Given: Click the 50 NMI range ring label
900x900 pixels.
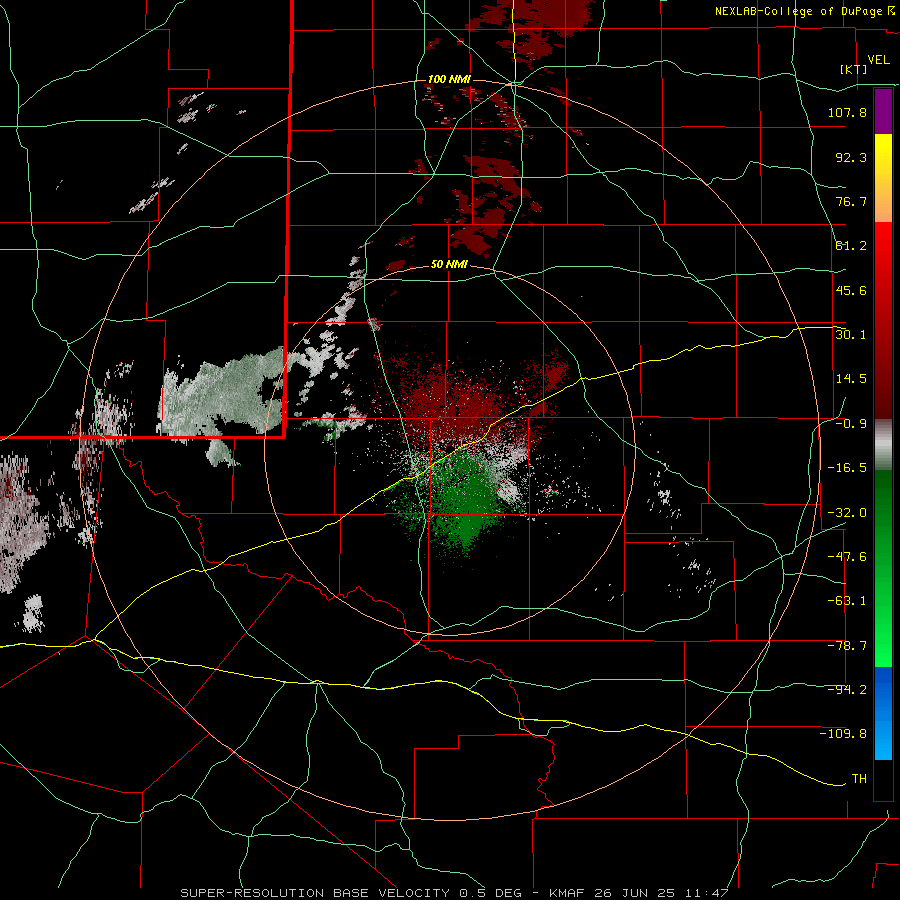Looking at the screenshot, I should 449,264.
